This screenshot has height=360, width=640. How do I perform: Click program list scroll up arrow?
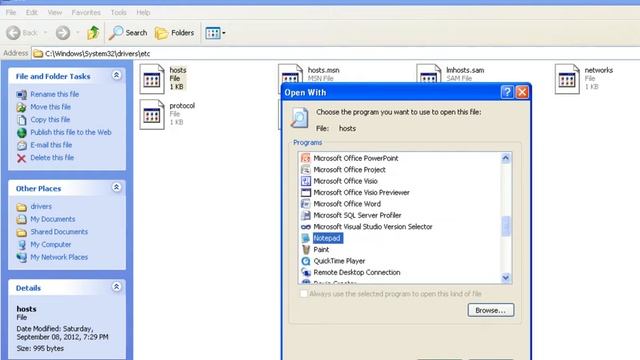506,158
